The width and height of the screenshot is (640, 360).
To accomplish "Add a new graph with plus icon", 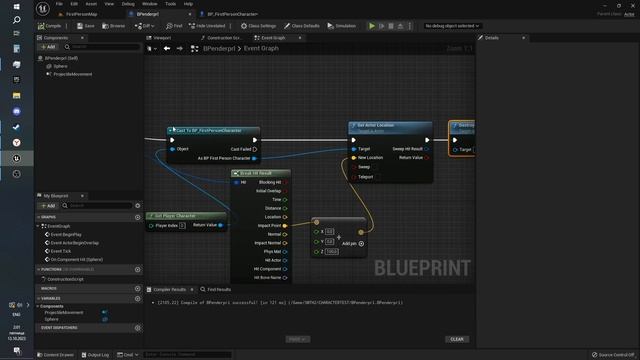I will pyautogui.click(x=138, y=217).
